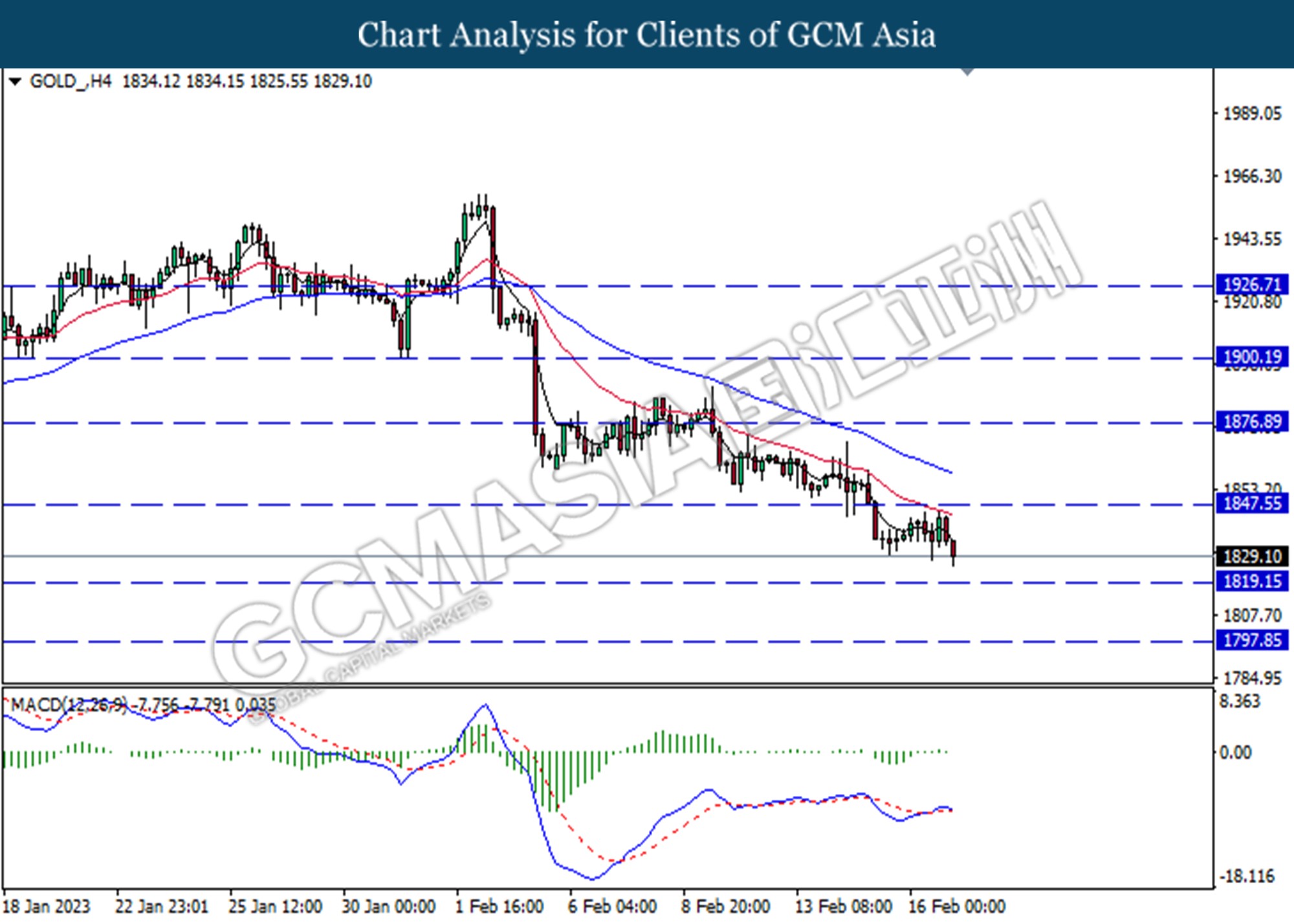Viewport: 1294px width, 924px height.
Task: Click the 8 Feb 20:00 time label
Action: 725,907
